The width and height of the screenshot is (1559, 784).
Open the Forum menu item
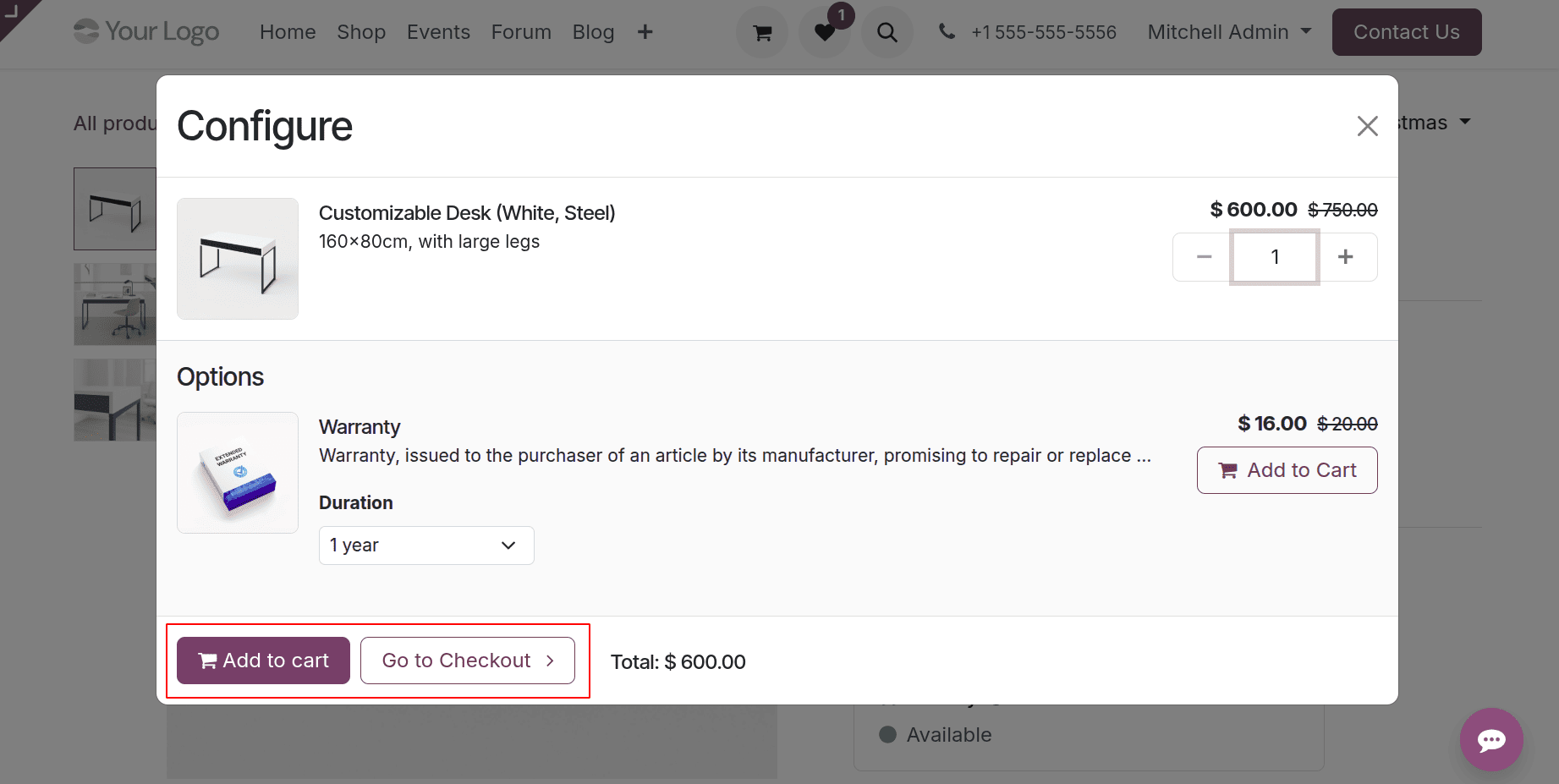[521, 32]
